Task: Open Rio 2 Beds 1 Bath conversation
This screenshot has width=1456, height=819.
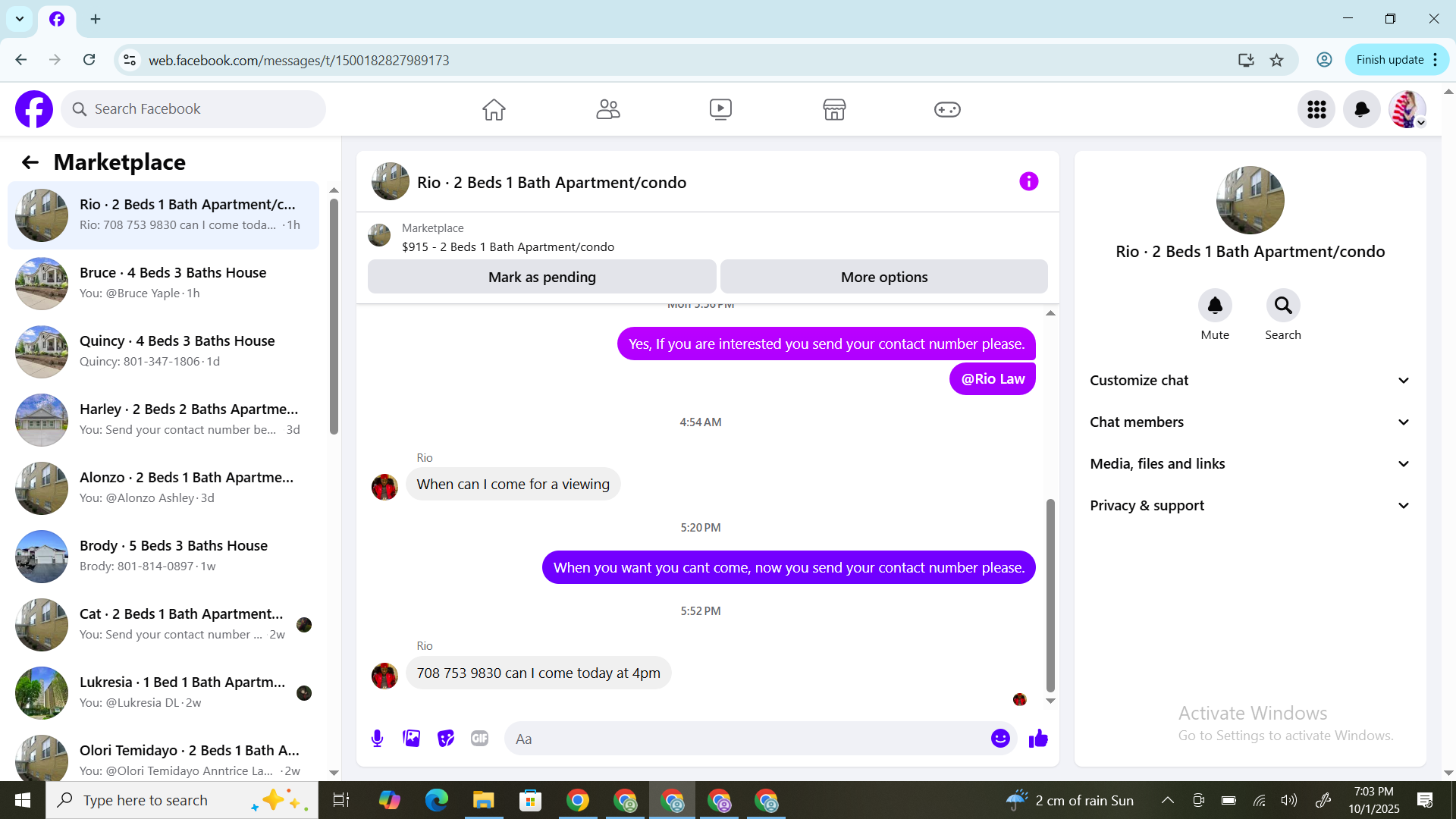Action: [x=163, y=215]
